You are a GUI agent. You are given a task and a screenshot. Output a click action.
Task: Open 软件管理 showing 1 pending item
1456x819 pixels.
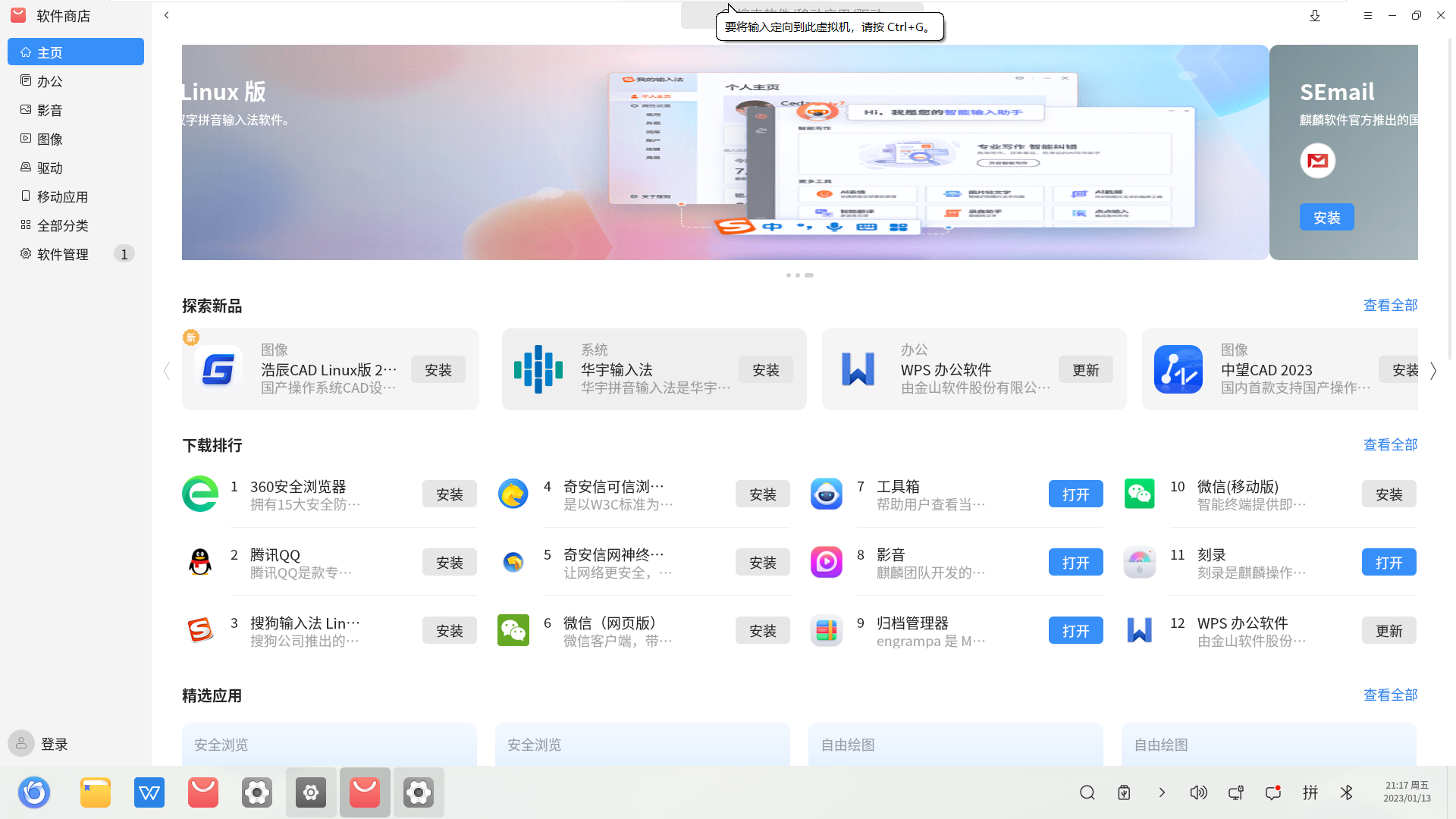[x=63, y=254]
